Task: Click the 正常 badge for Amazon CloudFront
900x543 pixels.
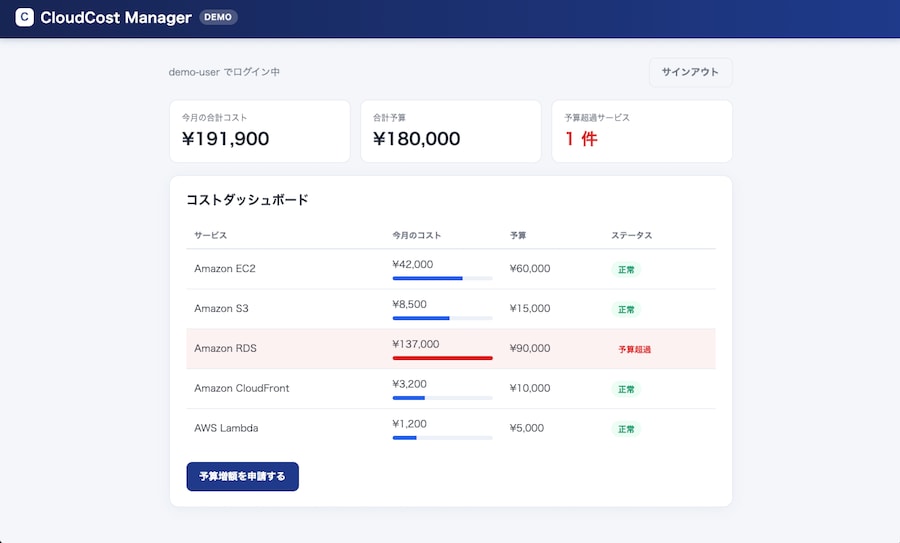Action: pyautogui.click(x=626, y=389)
